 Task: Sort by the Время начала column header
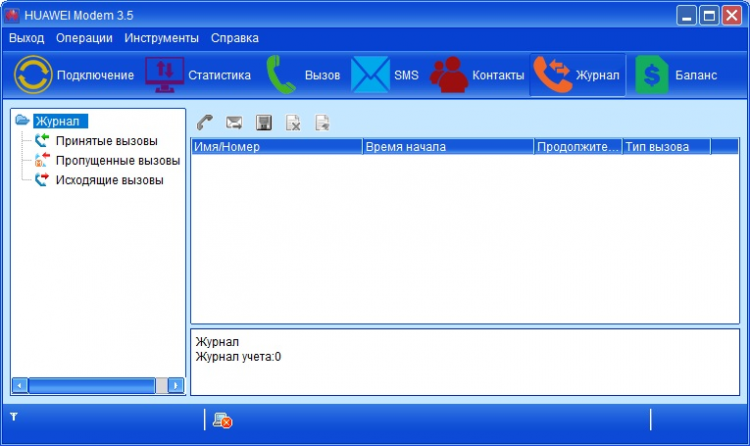[448, 146]
